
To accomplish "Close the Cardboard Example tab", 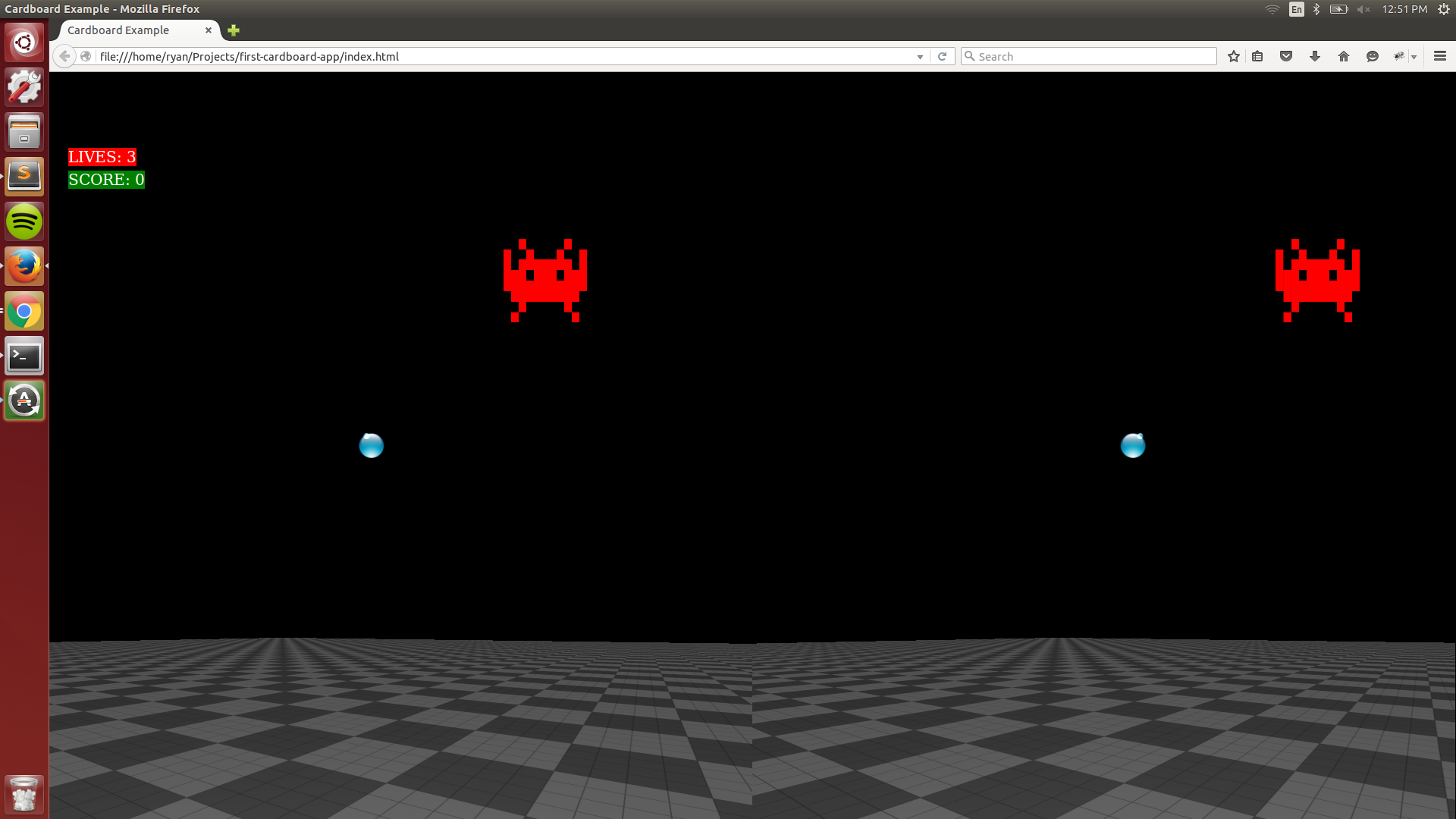I will [209, 30].
